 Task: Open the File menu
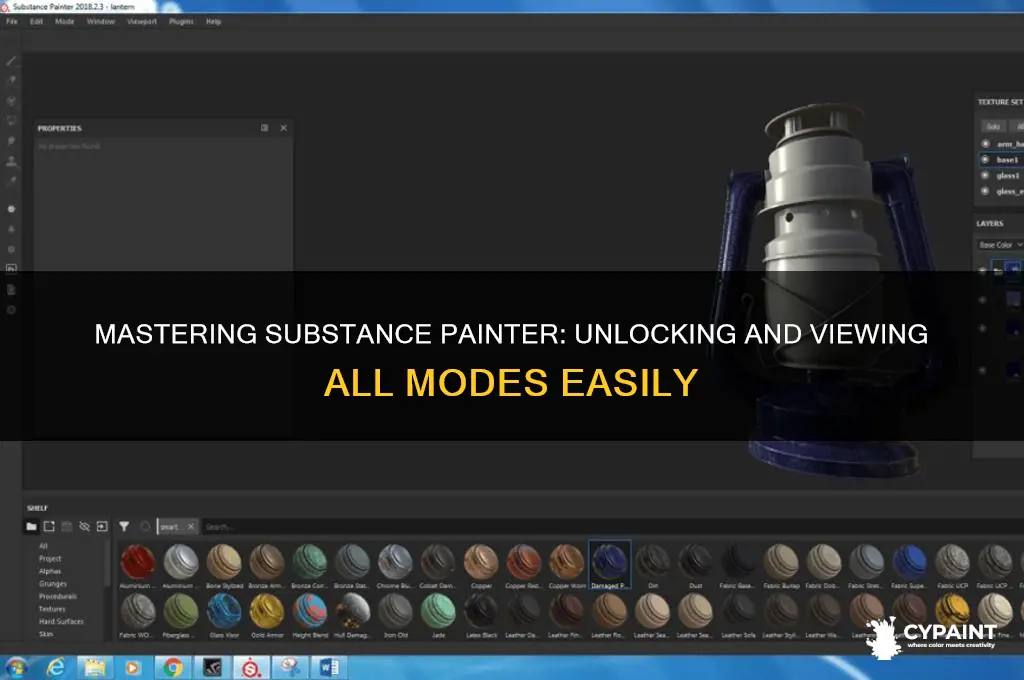(12, 22)
